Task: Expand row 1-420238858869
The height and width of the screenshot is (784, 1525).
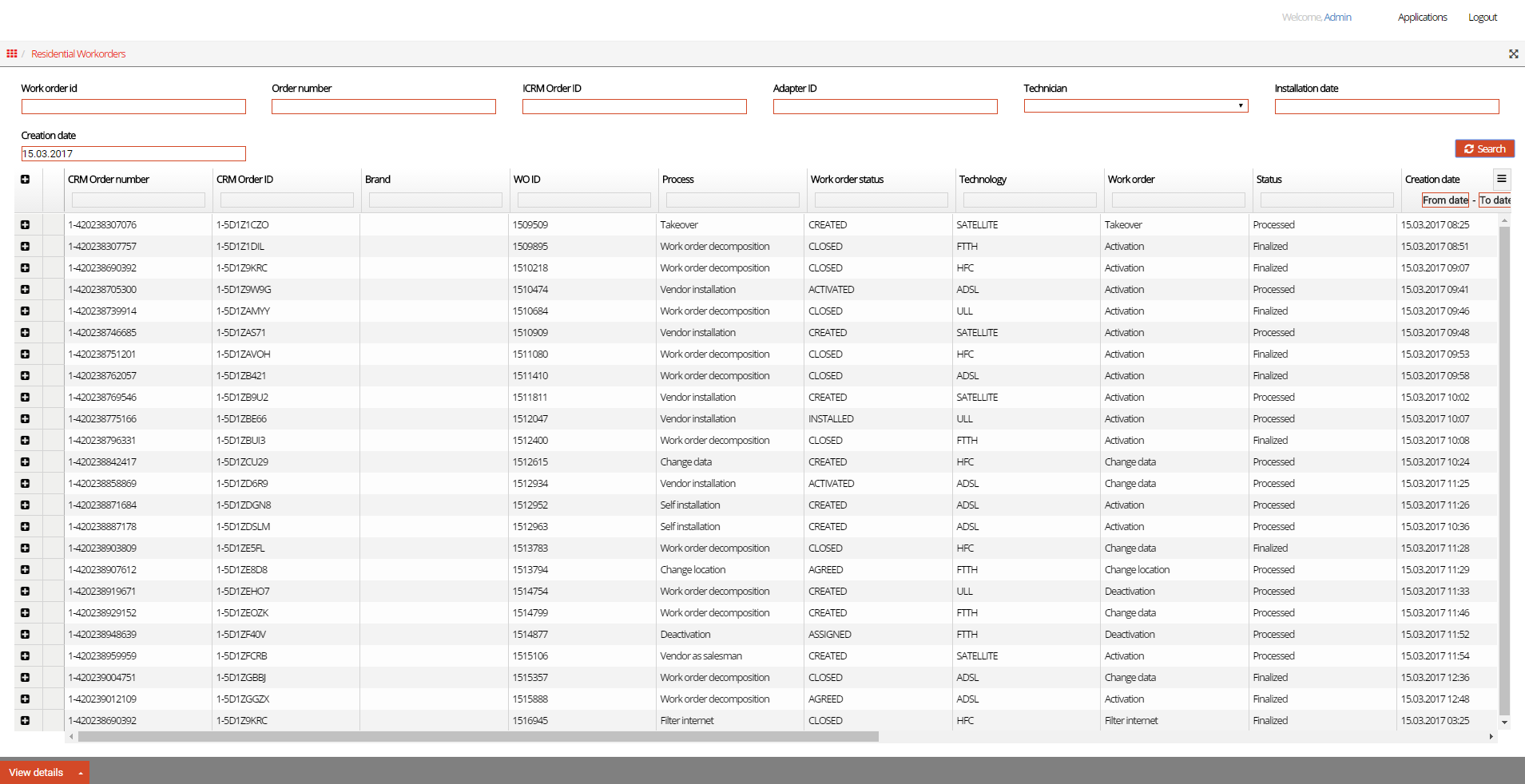Action: tap(26, 484)
